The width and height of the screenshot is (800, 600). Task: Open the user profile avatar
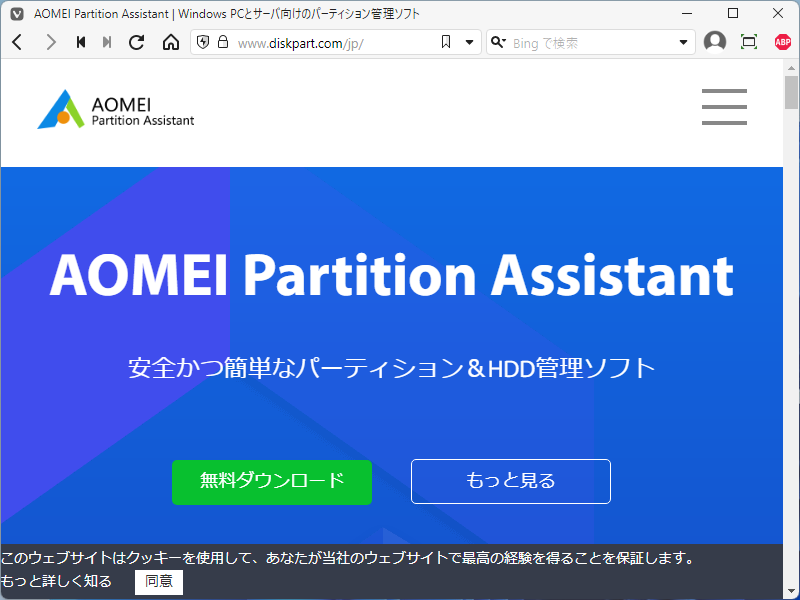click(715, 42)
